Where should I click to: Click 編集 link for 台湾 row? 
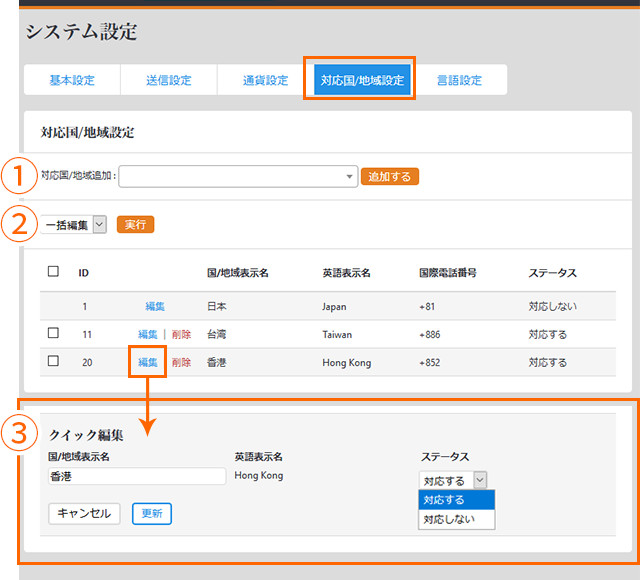click(x=148, y=334)
